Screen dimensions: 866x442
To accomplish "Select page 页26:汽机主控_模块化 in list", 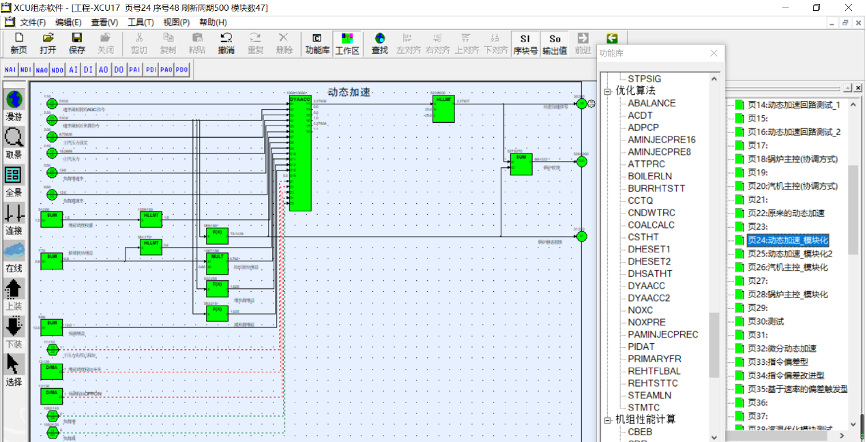I will tap(787, 267).
